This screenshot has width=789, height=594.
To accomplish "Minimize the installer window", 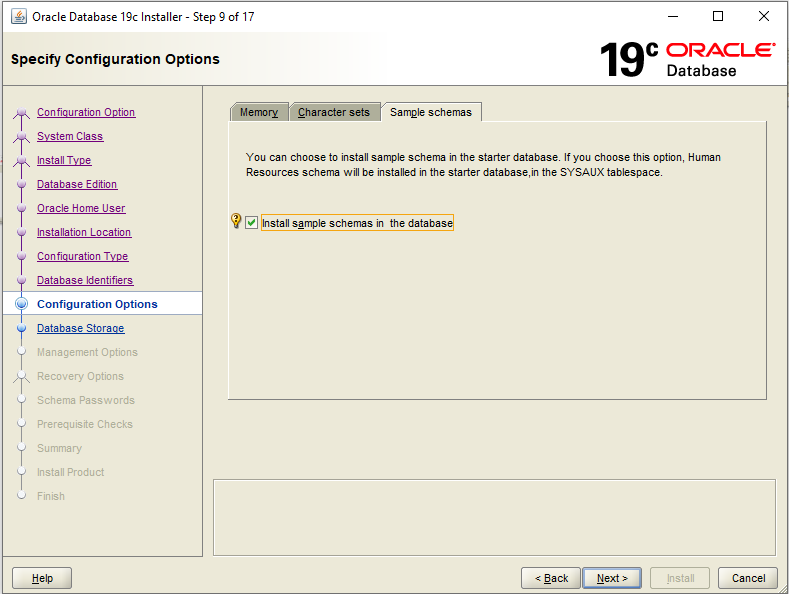I will (673, 17).
